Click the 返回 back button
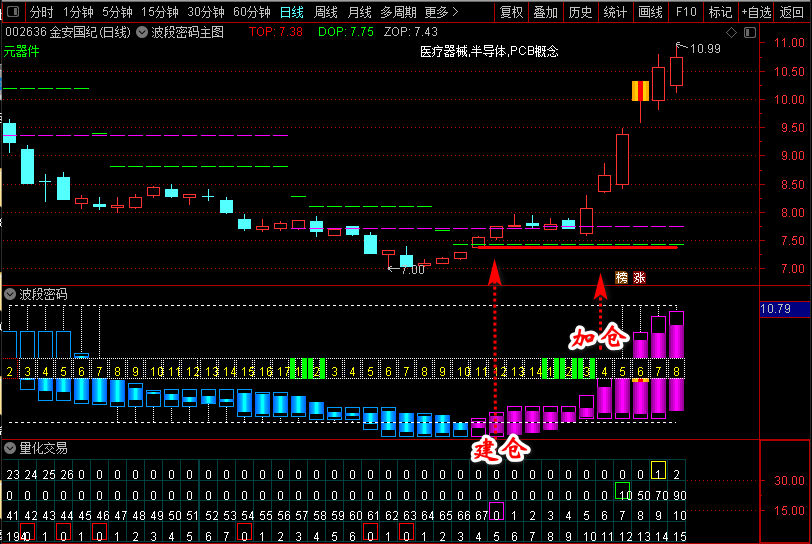 coord(791,12)
